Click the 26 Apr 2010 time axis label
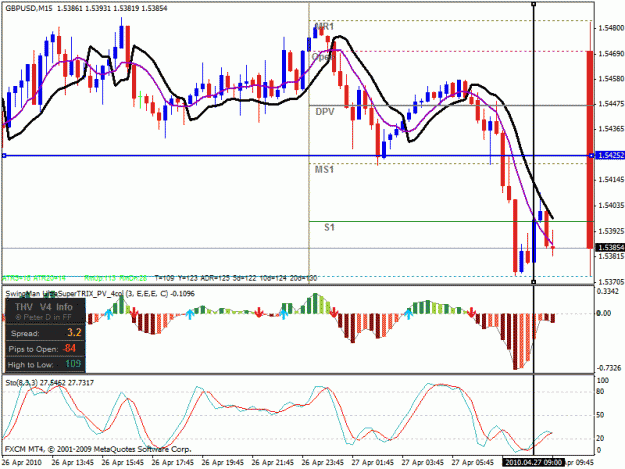 (x=22, y=463)
